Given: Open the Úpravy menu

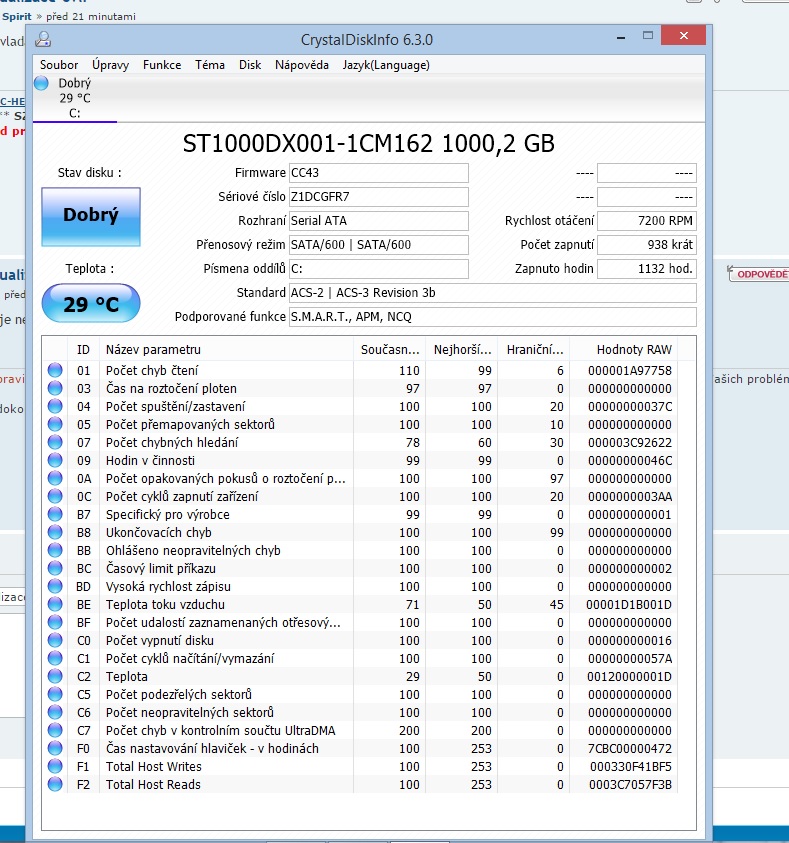Looking at the screenshot, I should tap(110, 65).
